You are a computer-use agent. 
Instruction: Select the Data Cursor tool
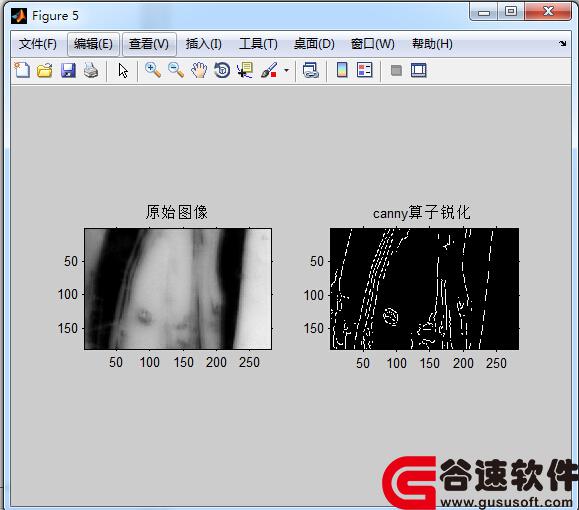tap(245, 70)
